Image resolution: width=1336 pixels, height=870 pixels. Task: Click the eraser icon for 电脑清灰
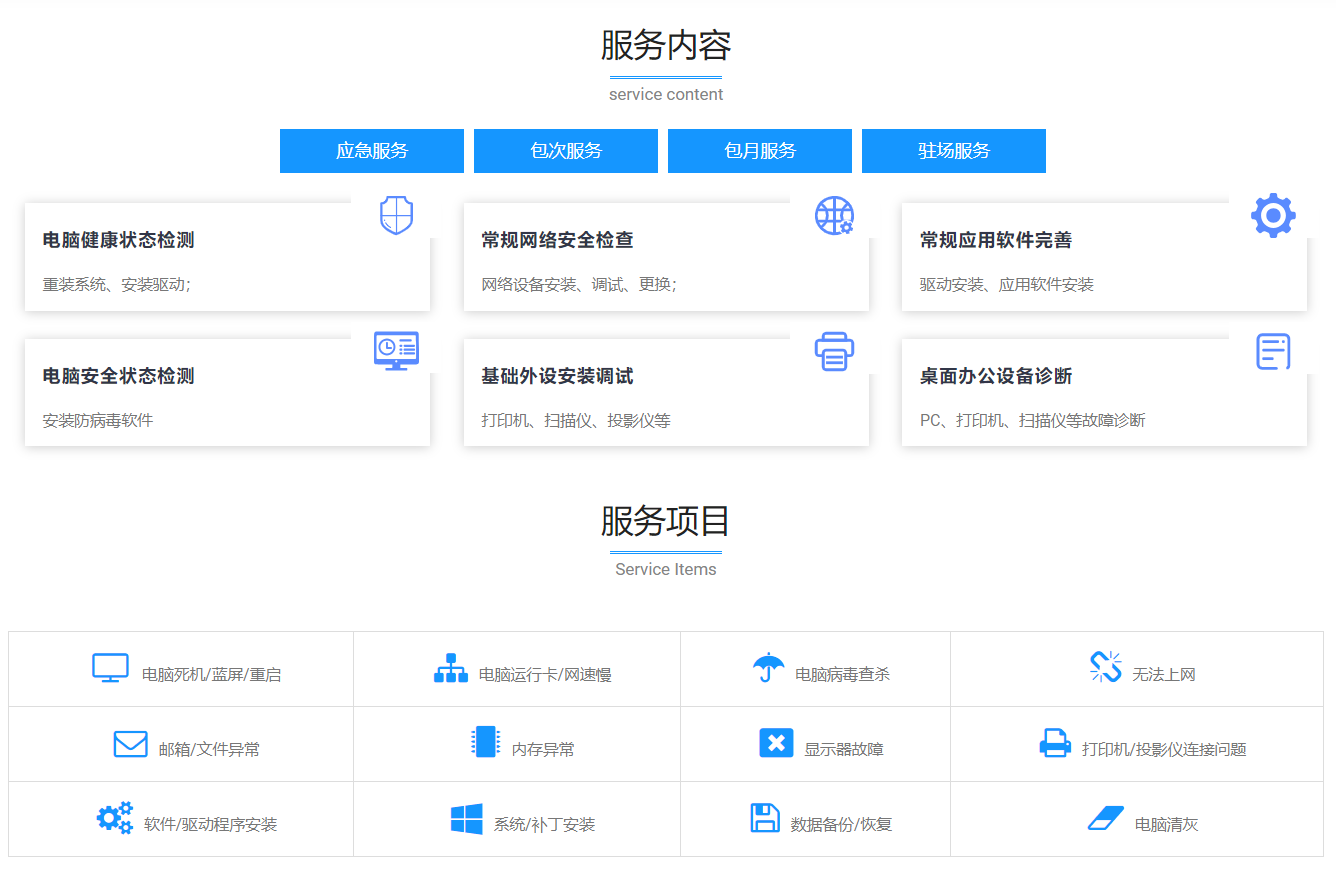point(1105,818)
